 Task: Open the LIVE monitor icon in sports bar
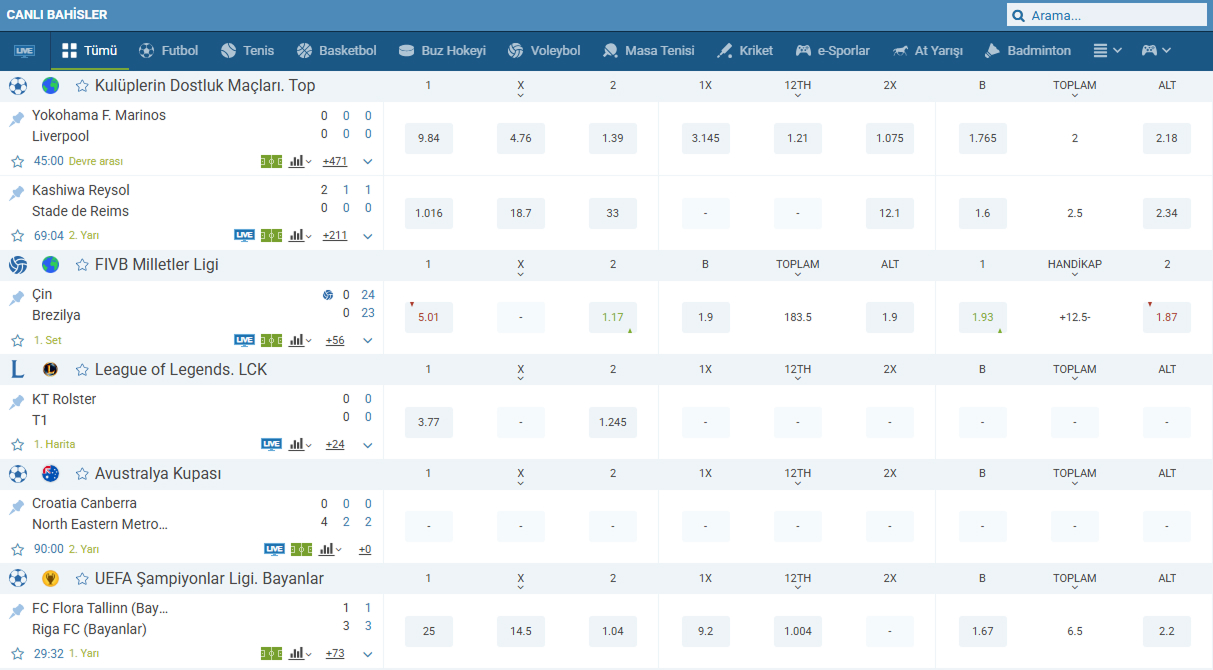(x=24, y=51)
